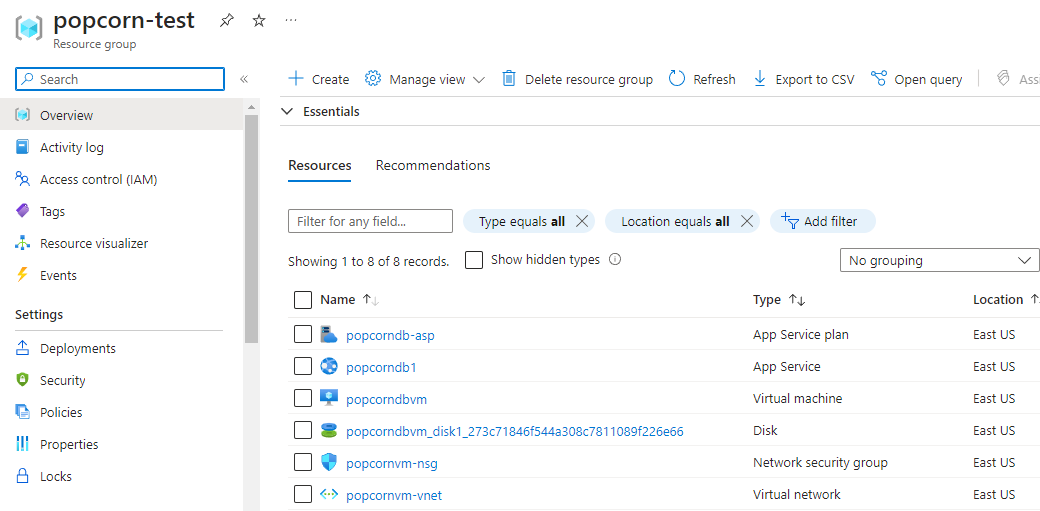This screenshot has height=511, width=1040.
Task: Sort the table by Name column
Action: pyautogui.click(x=349, y=299)
